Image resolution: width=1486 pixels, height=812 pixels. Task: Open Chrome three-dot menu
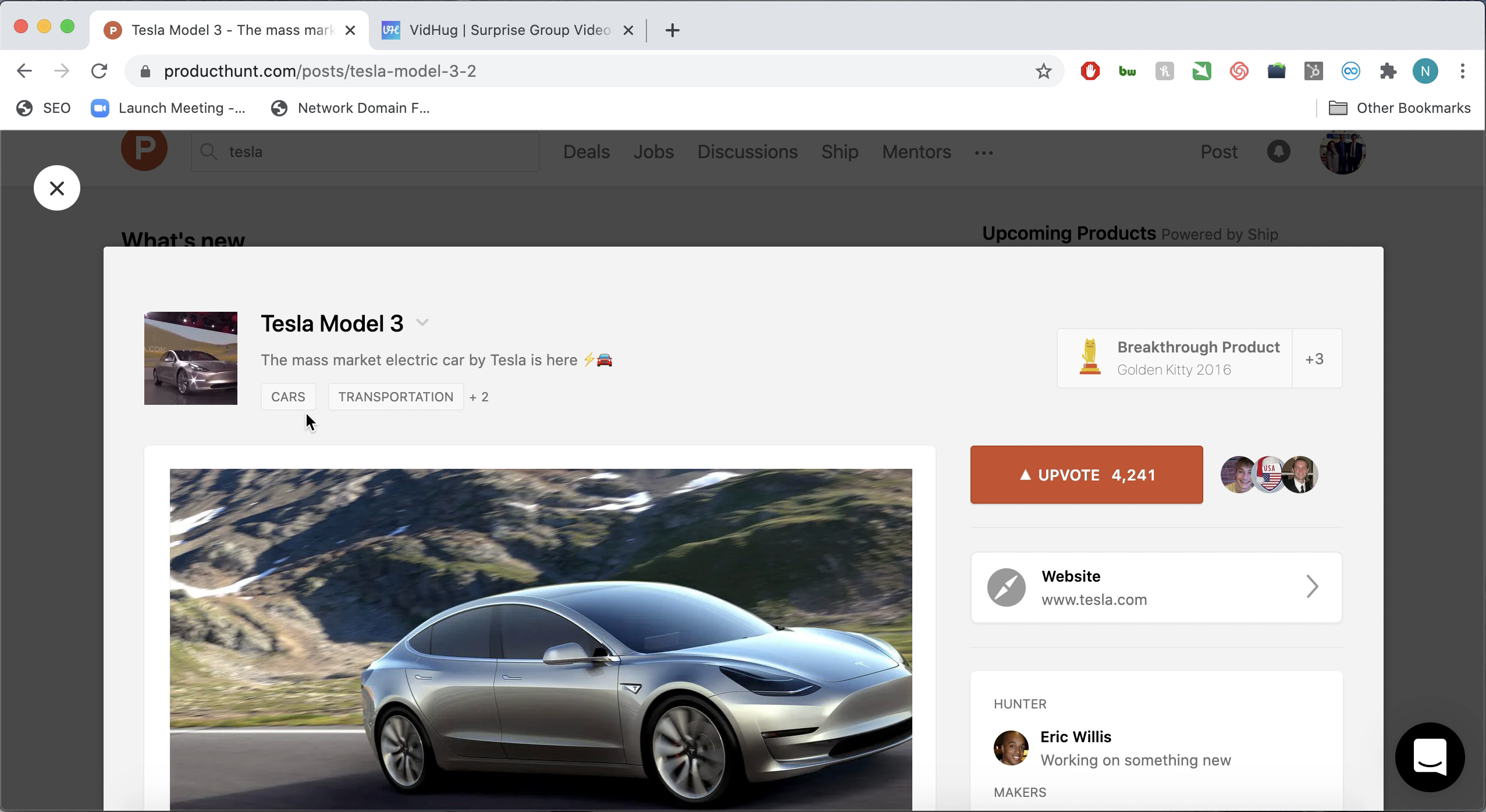pos(1462,71)
